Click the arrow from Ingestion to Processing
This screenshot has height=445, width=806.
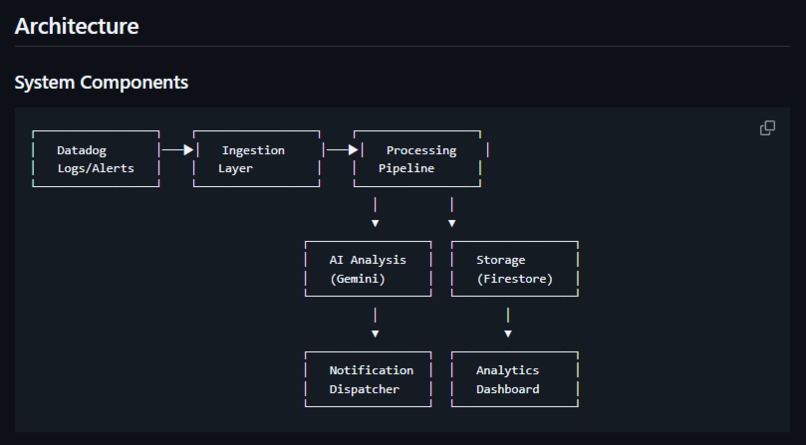341,150
